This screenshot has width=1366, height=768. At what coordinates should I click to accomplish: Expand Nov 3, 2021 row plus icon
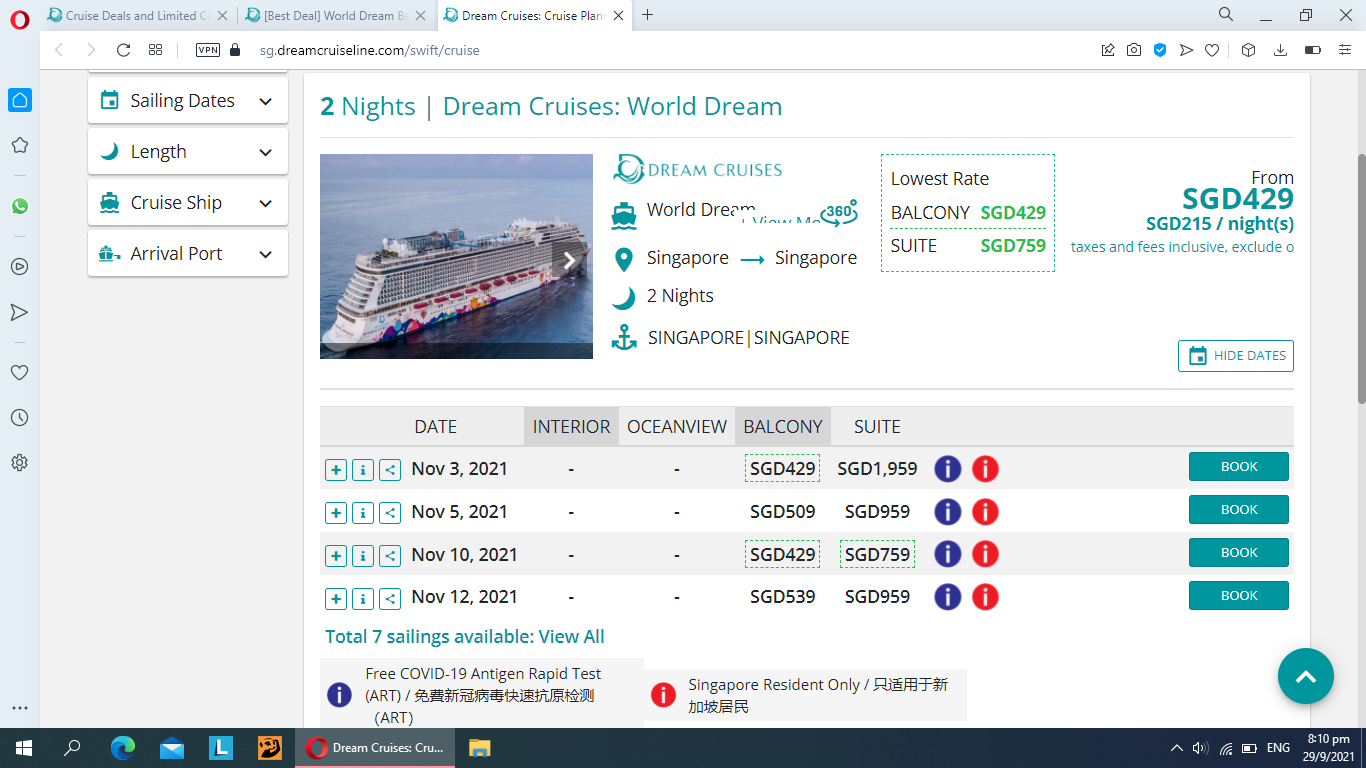coord(336,470)
